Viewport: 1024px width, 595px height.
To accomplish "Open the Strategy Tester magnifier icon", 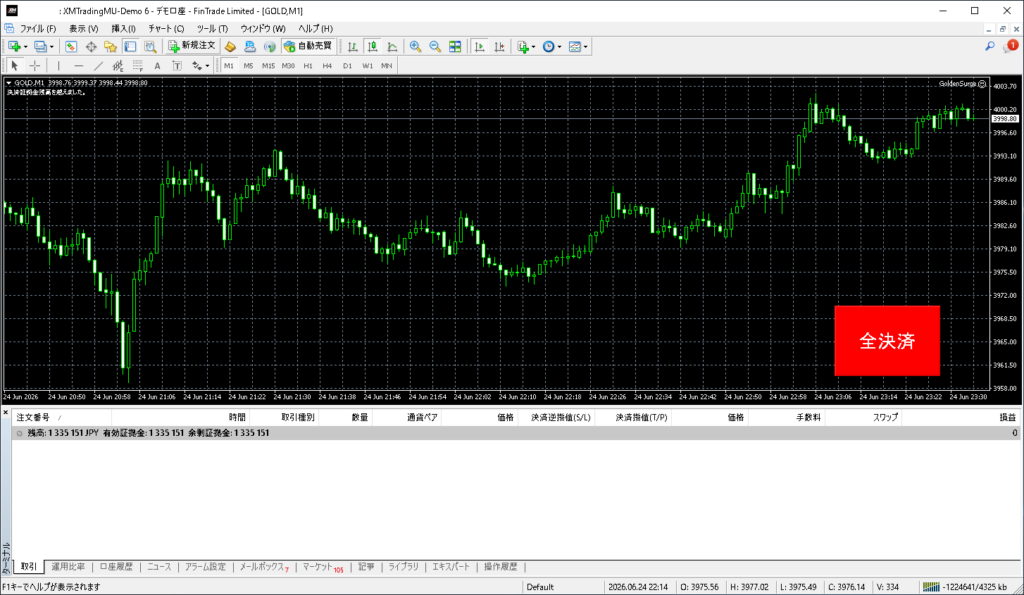I will pyautogui.click(x=150, y=46).
